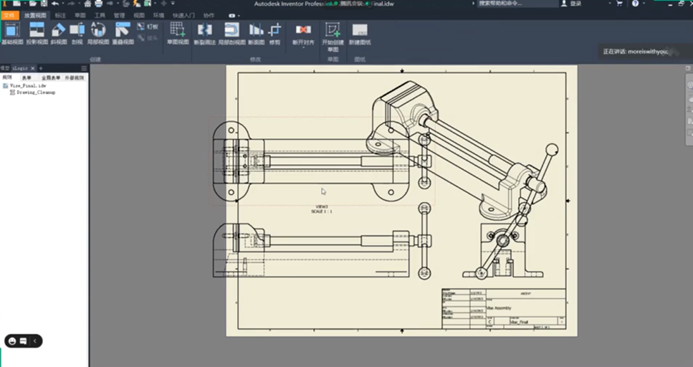This screenshot has height=367, width=693.
Task: Open the File (文件) menu
Action: coord(9,15)
